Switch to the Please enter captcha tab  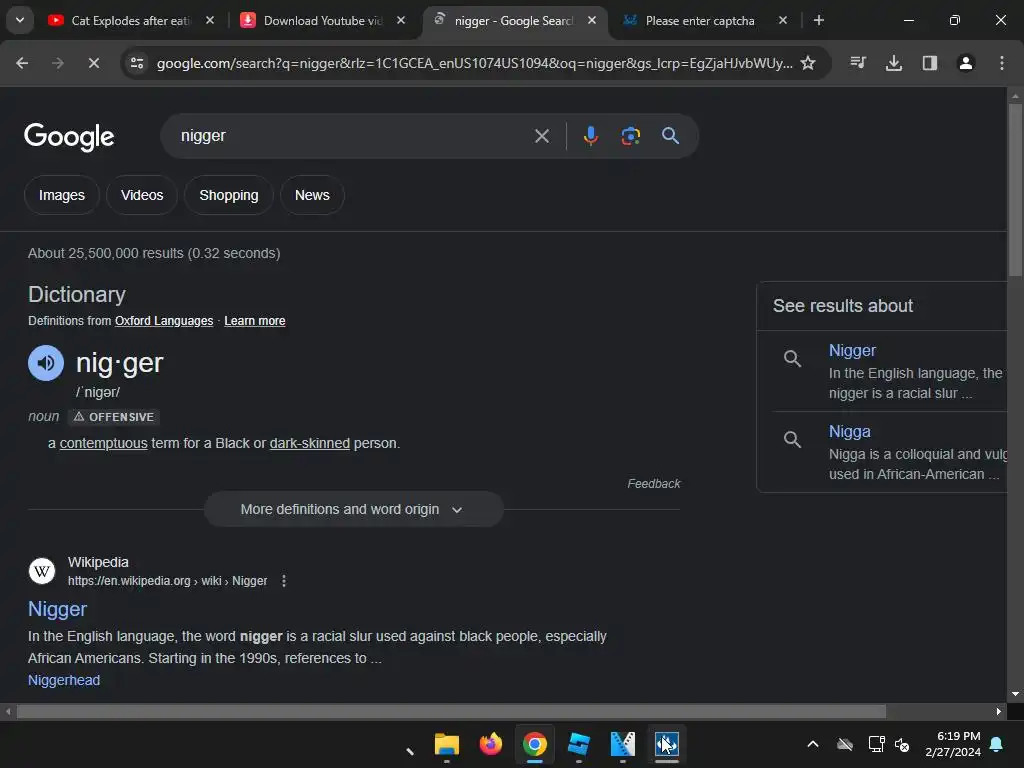point(699,20)
